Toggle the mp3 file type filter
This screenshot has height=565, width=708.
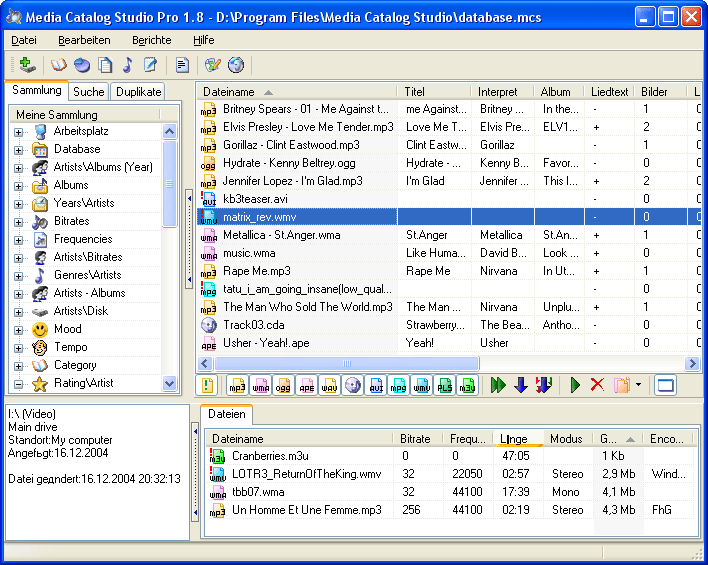coord(238,386)
